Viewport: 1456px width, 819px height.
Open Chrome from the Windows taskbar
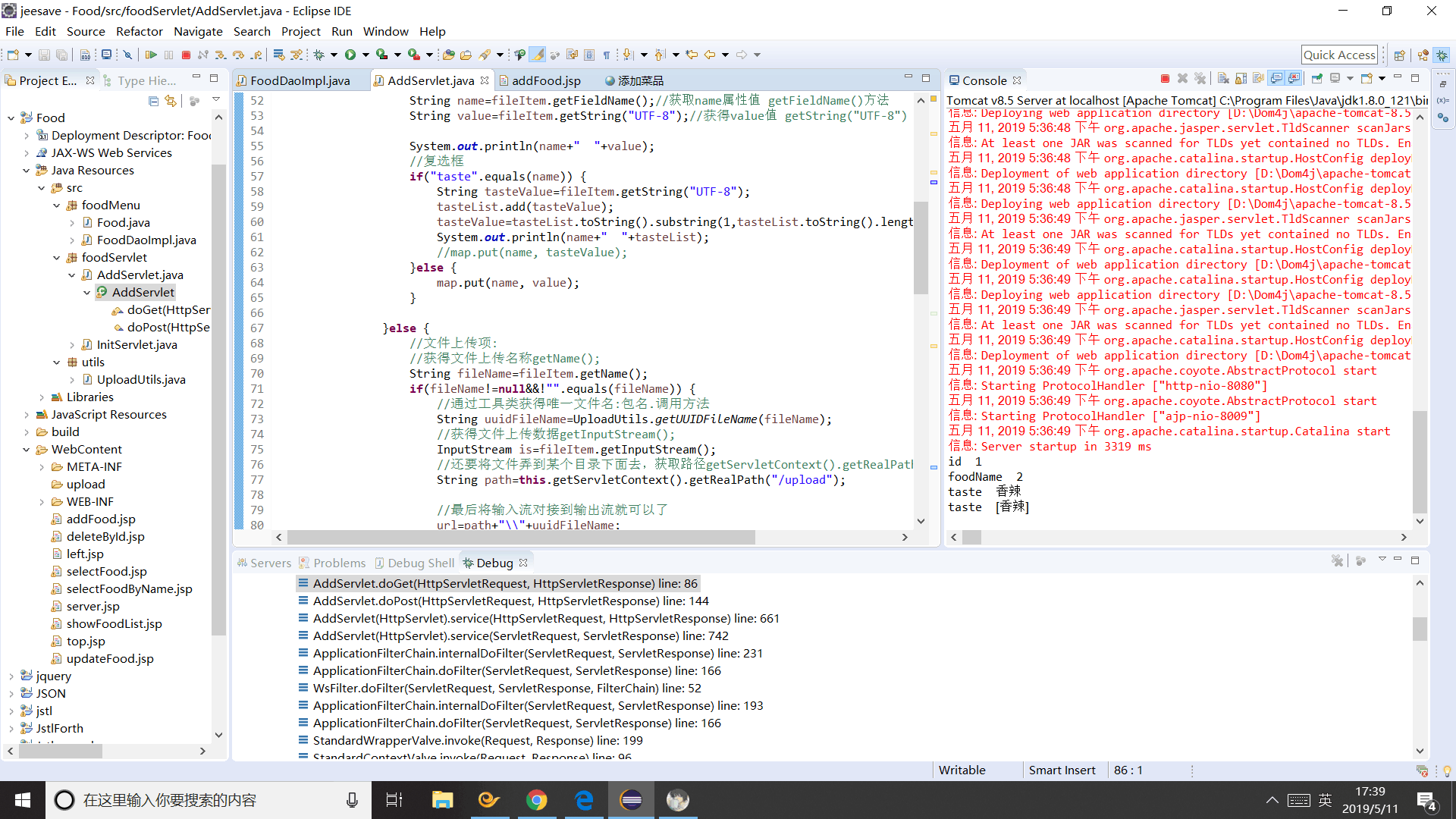537,800
